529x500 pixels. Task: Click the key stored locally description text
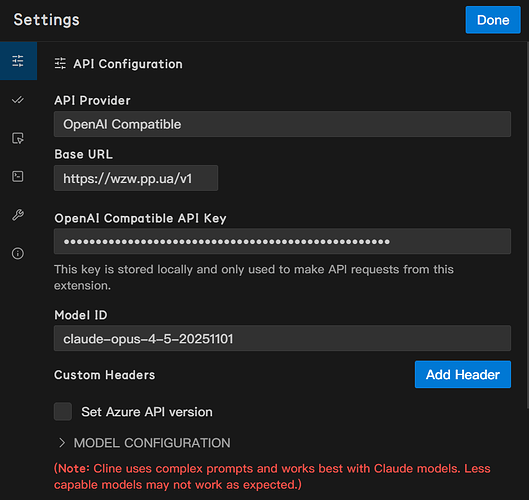point(254,277)
